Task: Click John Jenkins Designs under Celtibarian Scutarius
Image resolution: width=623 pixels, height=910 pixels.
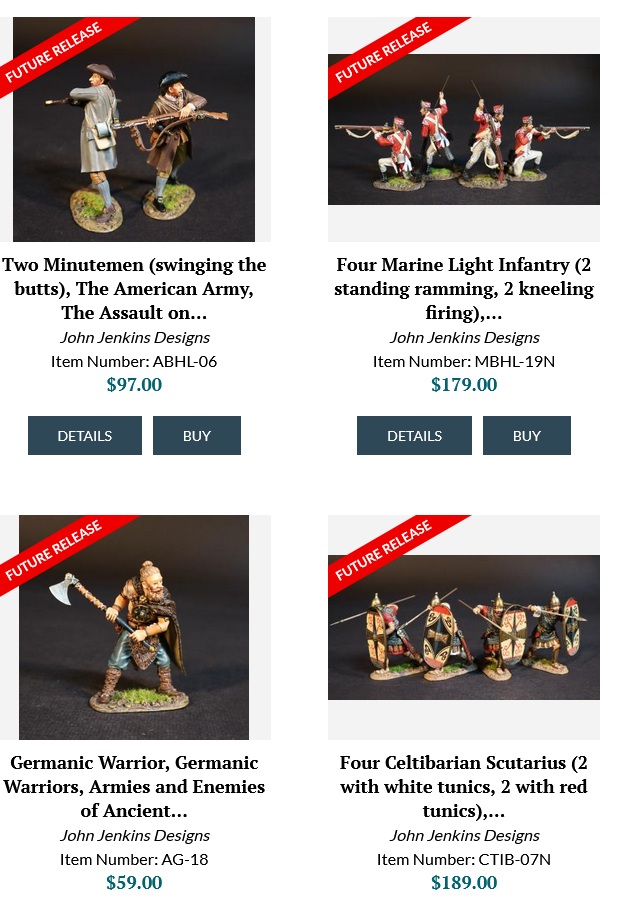Action: click(x=464, y=835)
